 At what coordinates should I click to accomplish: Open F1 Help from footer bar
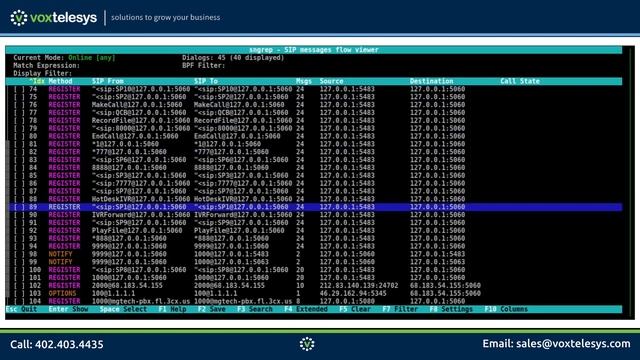coord(172,309)
